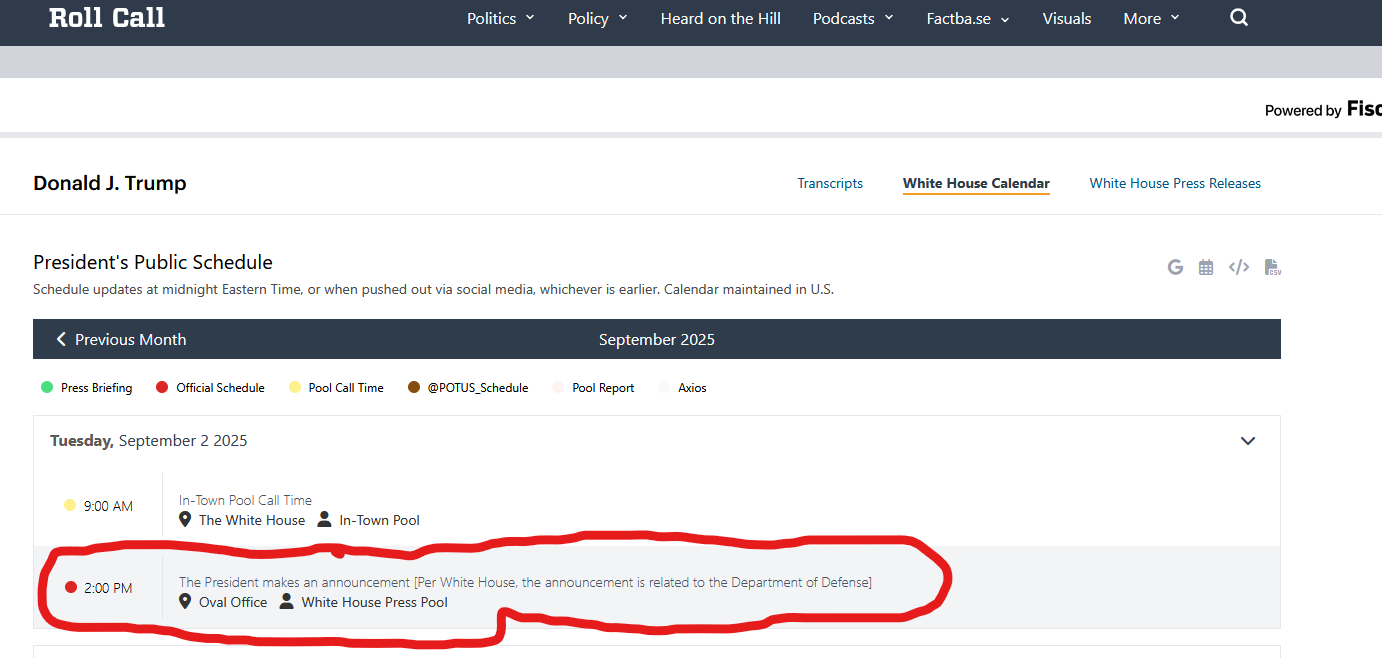Switch to the Transcripts tab
The height and width of the screenshot is (658, 1382).
830,183
